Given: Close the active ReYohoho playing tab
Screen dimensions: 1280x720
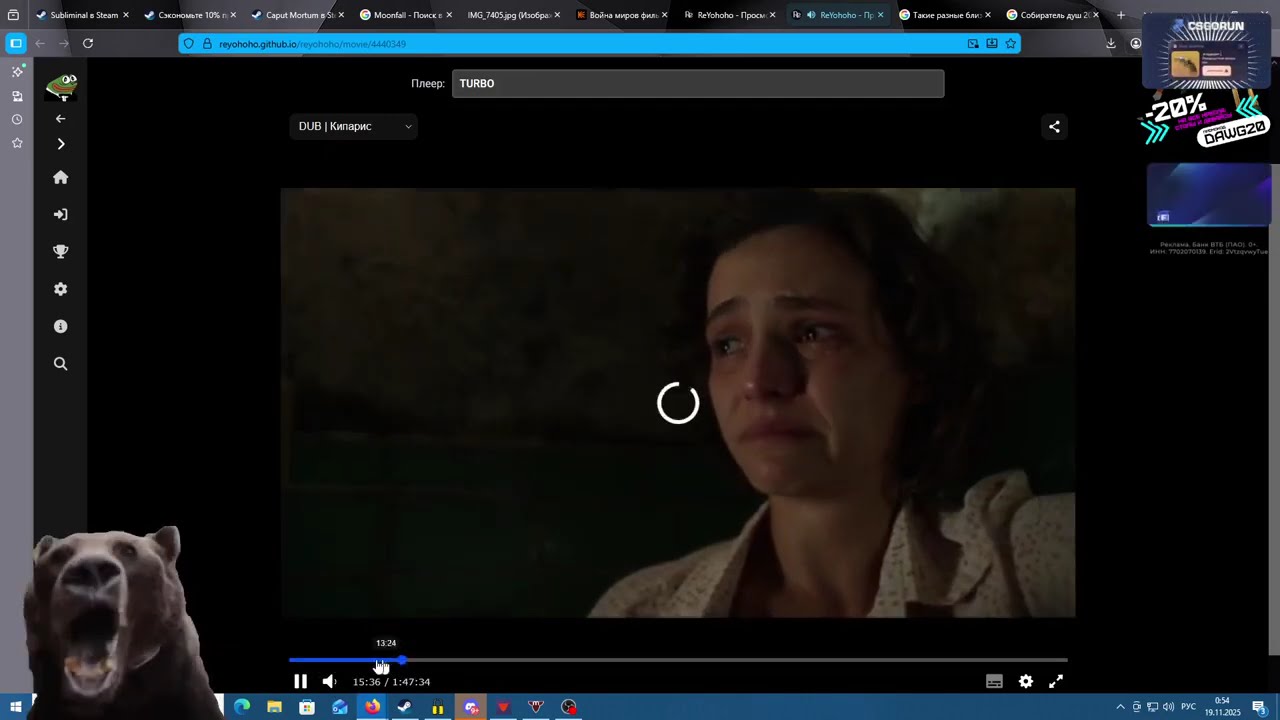Looking at the screenshot, I should pyautogui.click(x=880, y=15).
